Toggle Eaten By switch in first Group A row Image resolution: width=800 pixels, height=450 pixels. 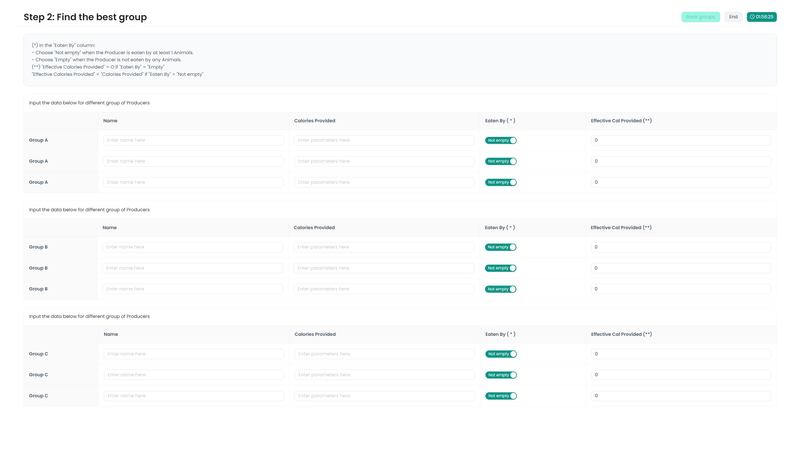tap(501, 140)
